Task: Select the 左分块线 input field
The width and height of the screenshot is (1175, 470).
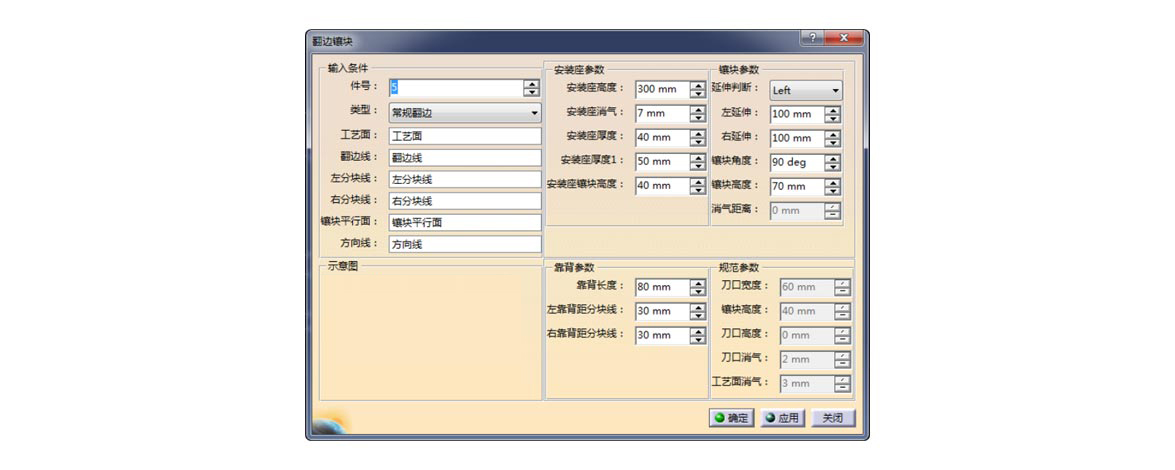Action: [464, 180]
